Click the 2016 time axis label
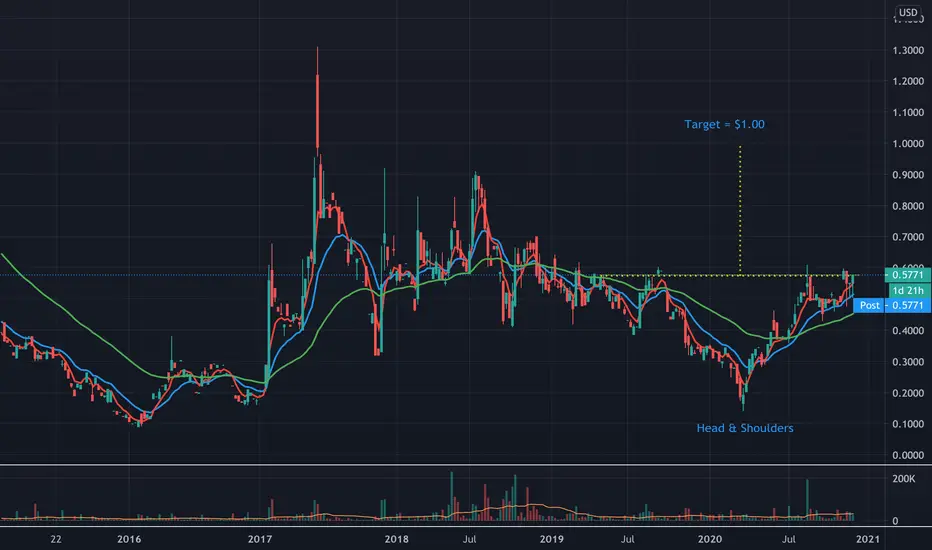 tap(129, 539)
